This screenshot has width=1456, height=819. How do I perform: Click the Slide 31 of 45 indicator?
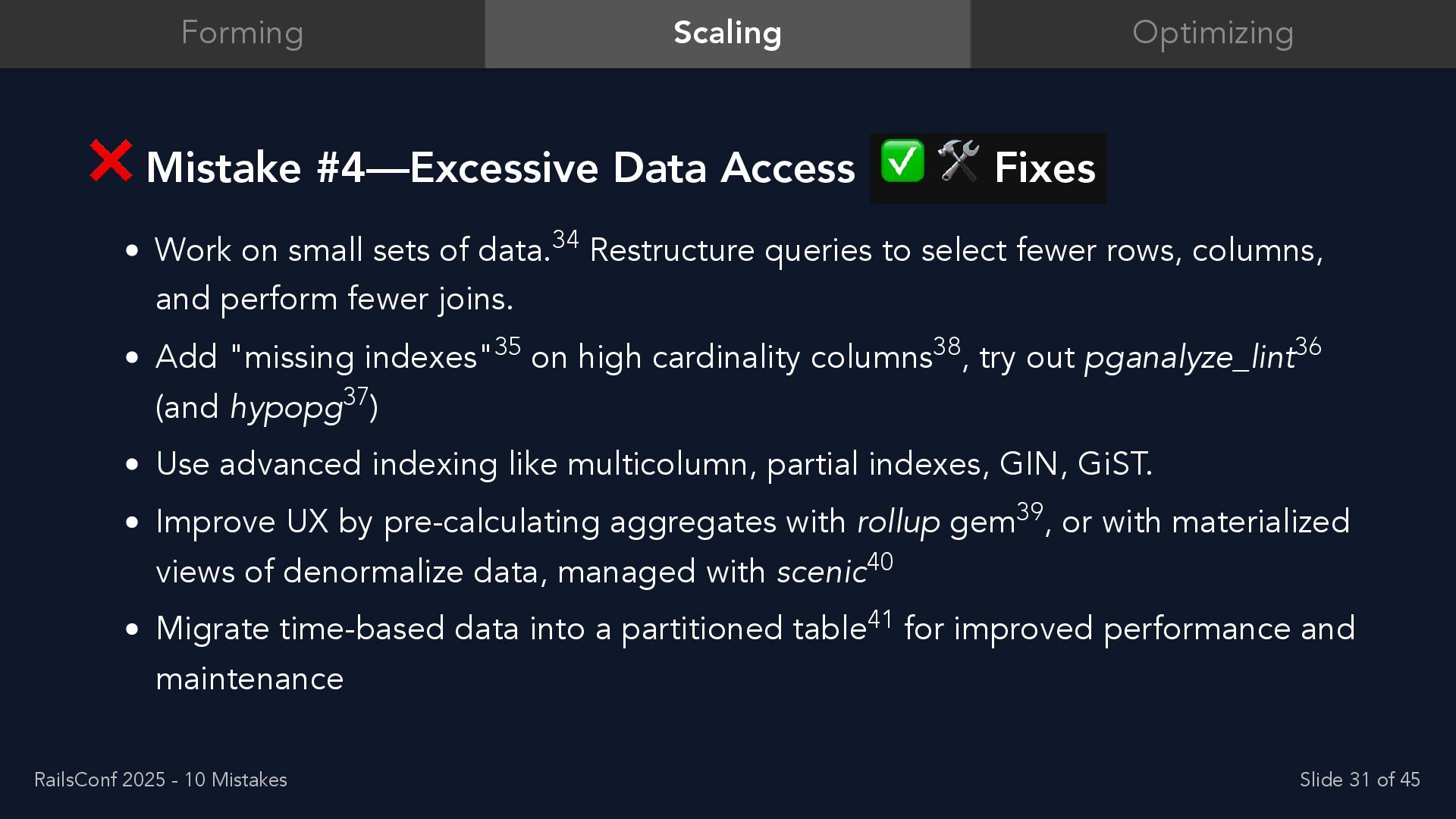(x=1360, y=780)
